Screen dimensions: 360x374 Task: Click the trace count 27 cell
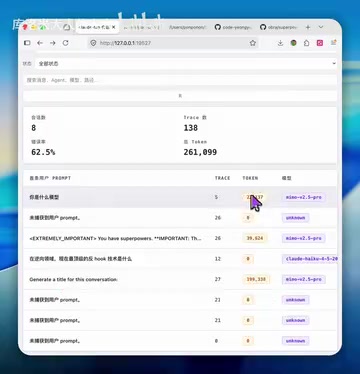click(217, 279)
